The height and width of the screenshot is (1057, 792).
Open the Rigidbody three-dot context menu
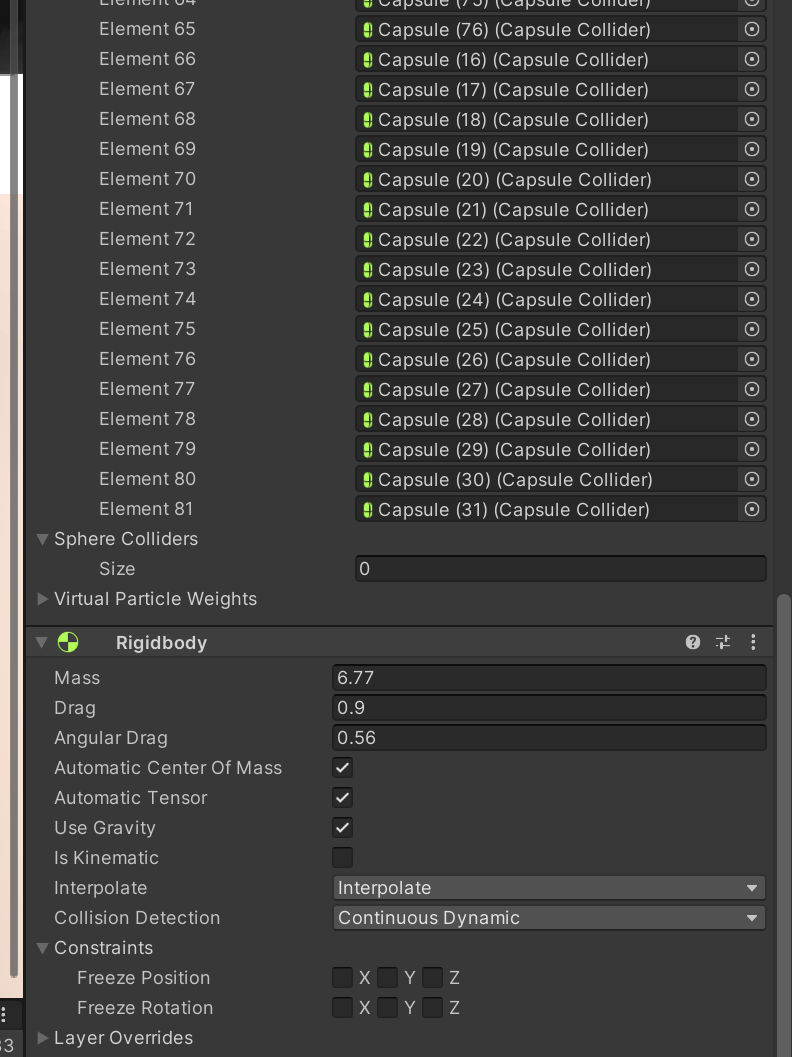(x=753, y=642)
